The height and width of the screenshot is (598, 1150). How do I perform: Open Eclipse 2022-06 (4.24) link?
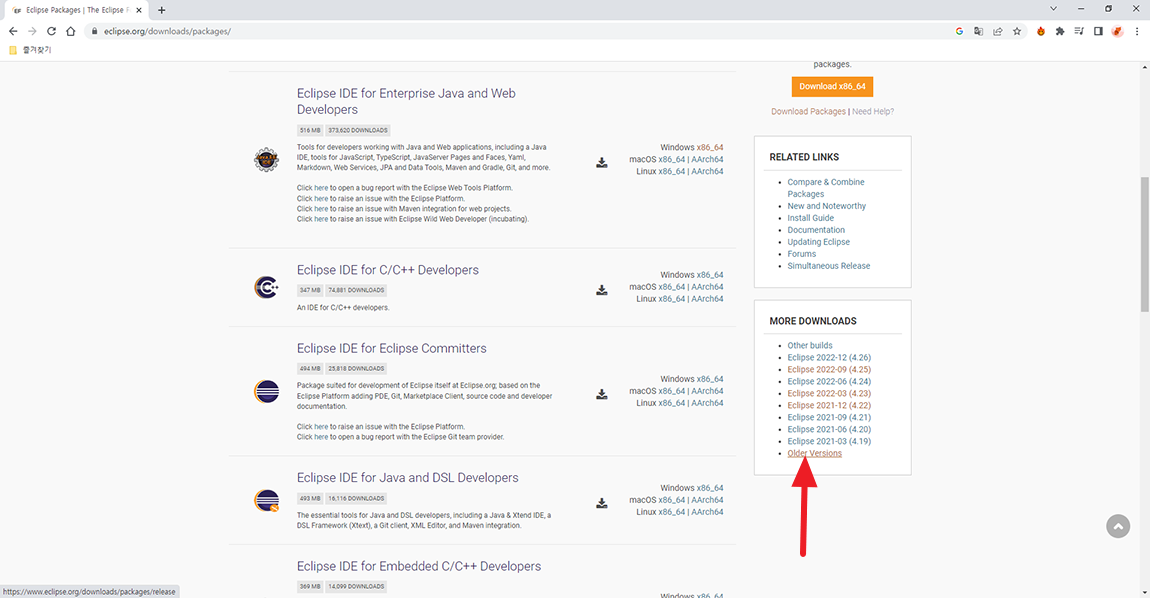pyautogui.click(x=829, y=382)
